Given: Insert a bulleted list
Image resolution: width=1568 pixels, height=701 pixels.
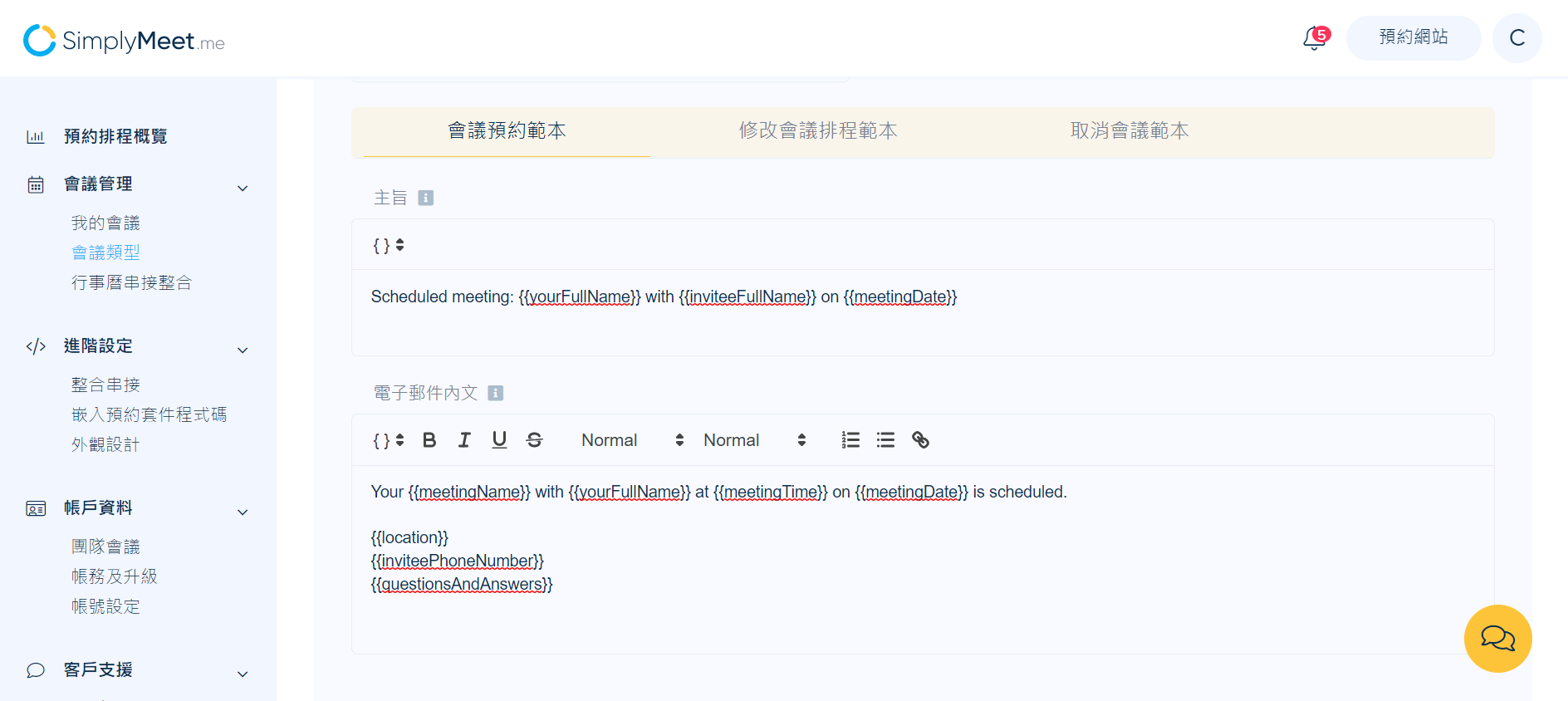Looking at the screenshot, I should point(885,440).
